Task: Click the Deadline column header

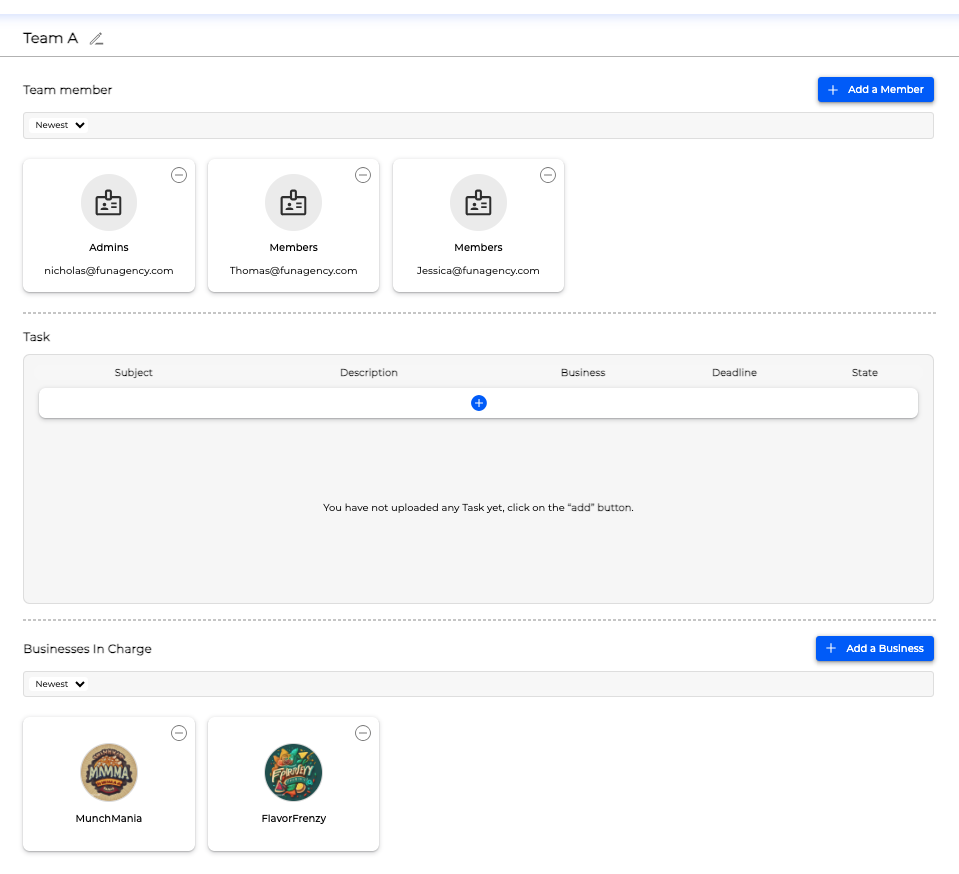Action: coord(734,373)
